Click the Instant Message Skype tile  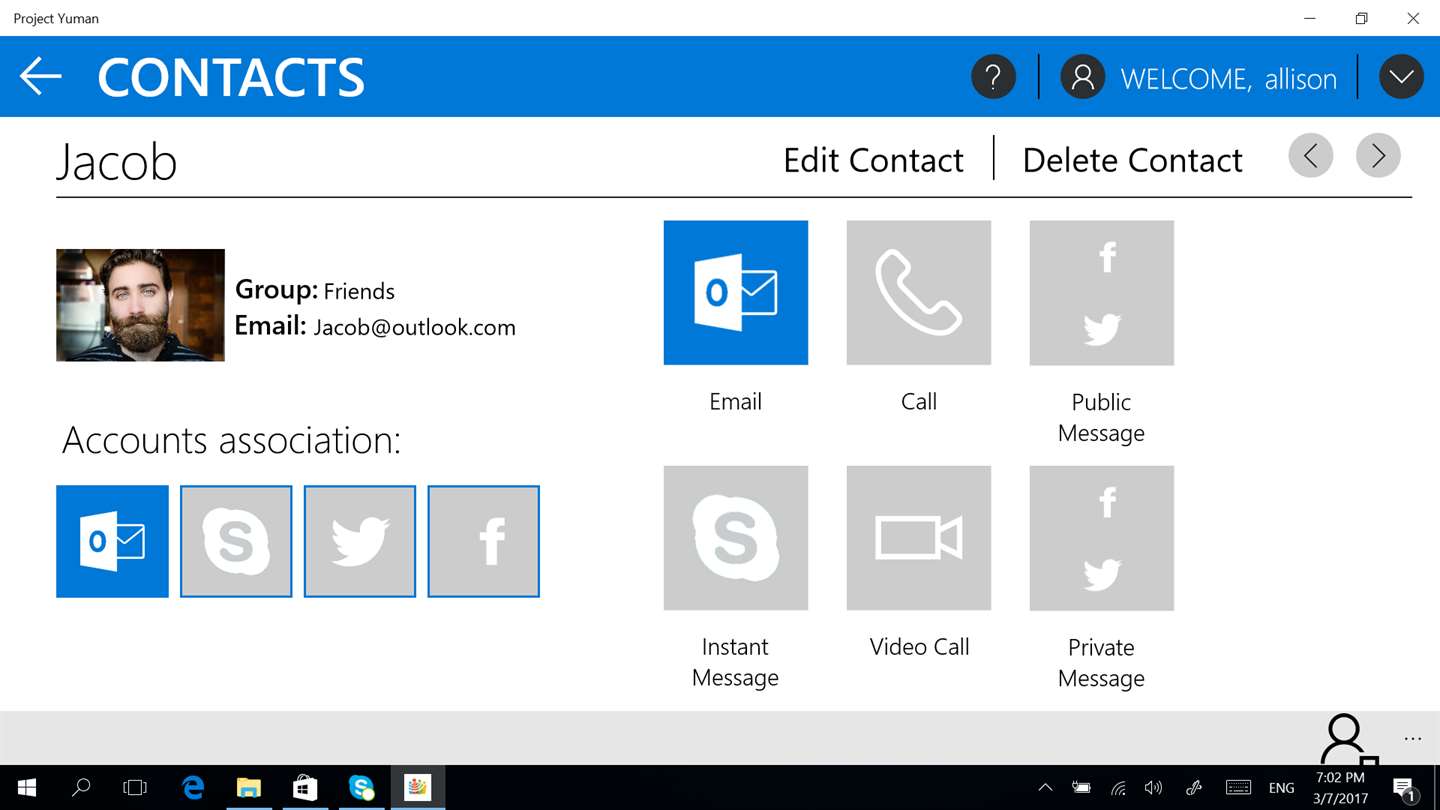point(736,538)
